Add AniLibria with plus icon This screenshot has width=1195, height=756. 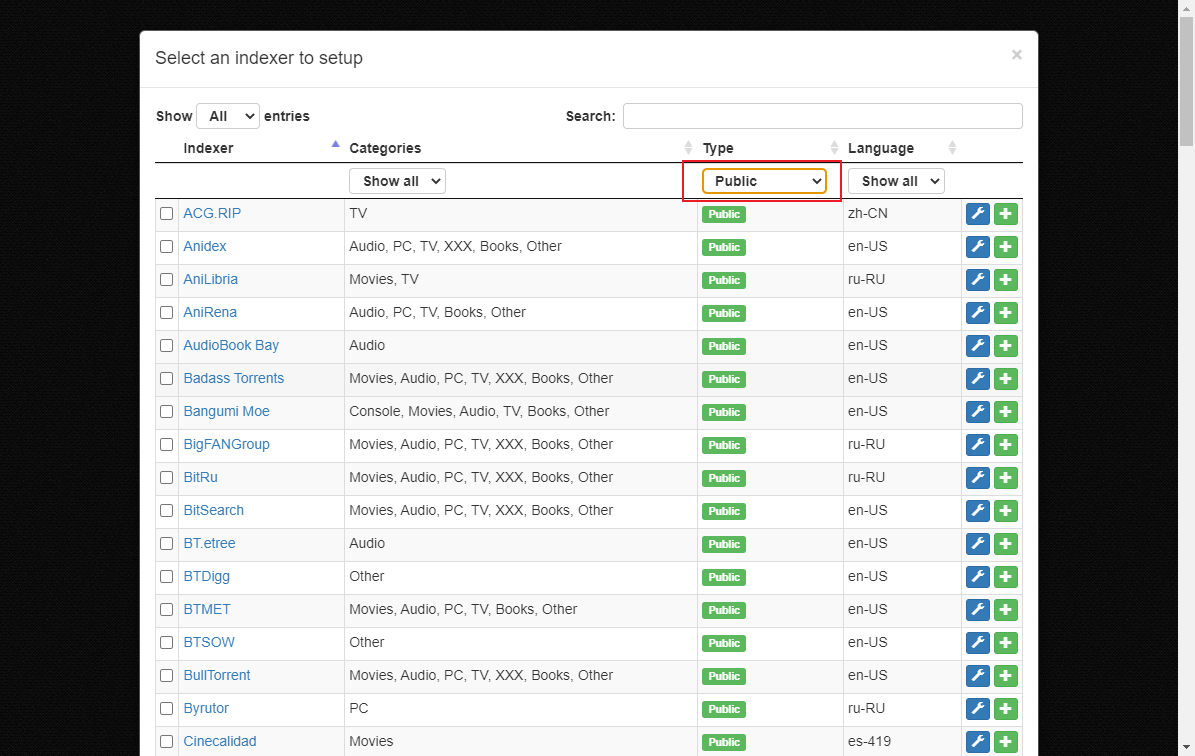point(1006,280)
